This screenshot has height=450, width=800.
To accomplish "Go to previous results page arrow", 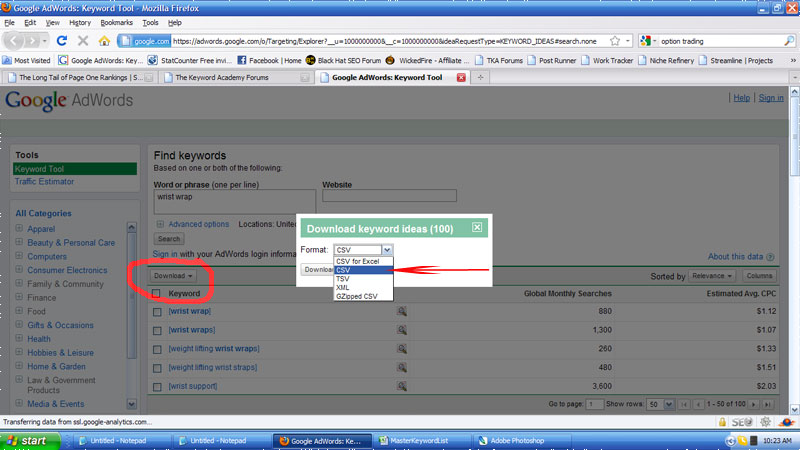I will [698, 404].
